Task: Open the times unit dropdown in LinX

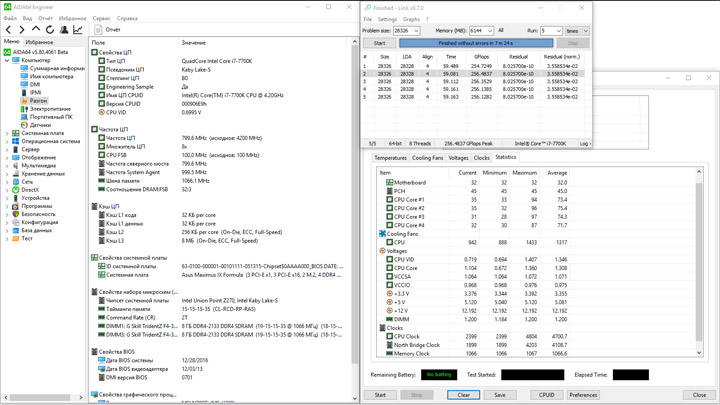Action: (575, 31)
